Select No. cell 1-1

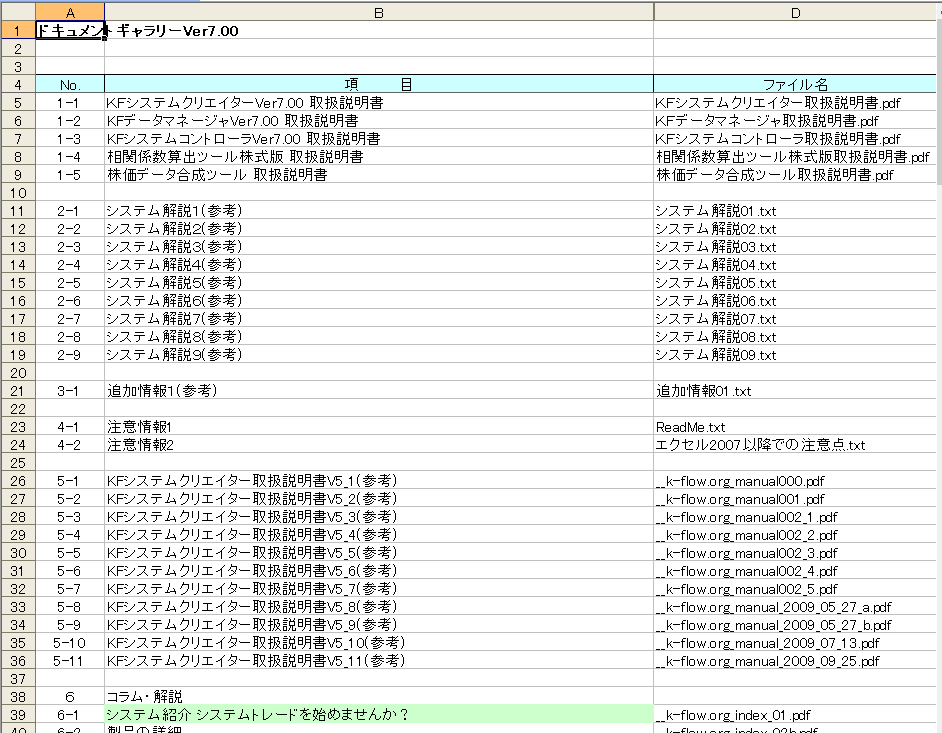[70, 103]
